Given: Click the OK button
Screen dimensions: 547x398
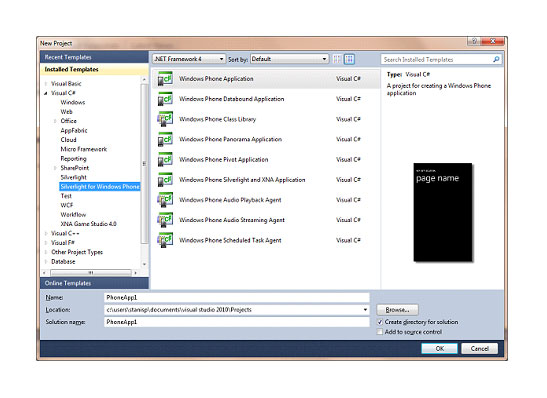Looking at the screenshot, I should coord(439,348).
